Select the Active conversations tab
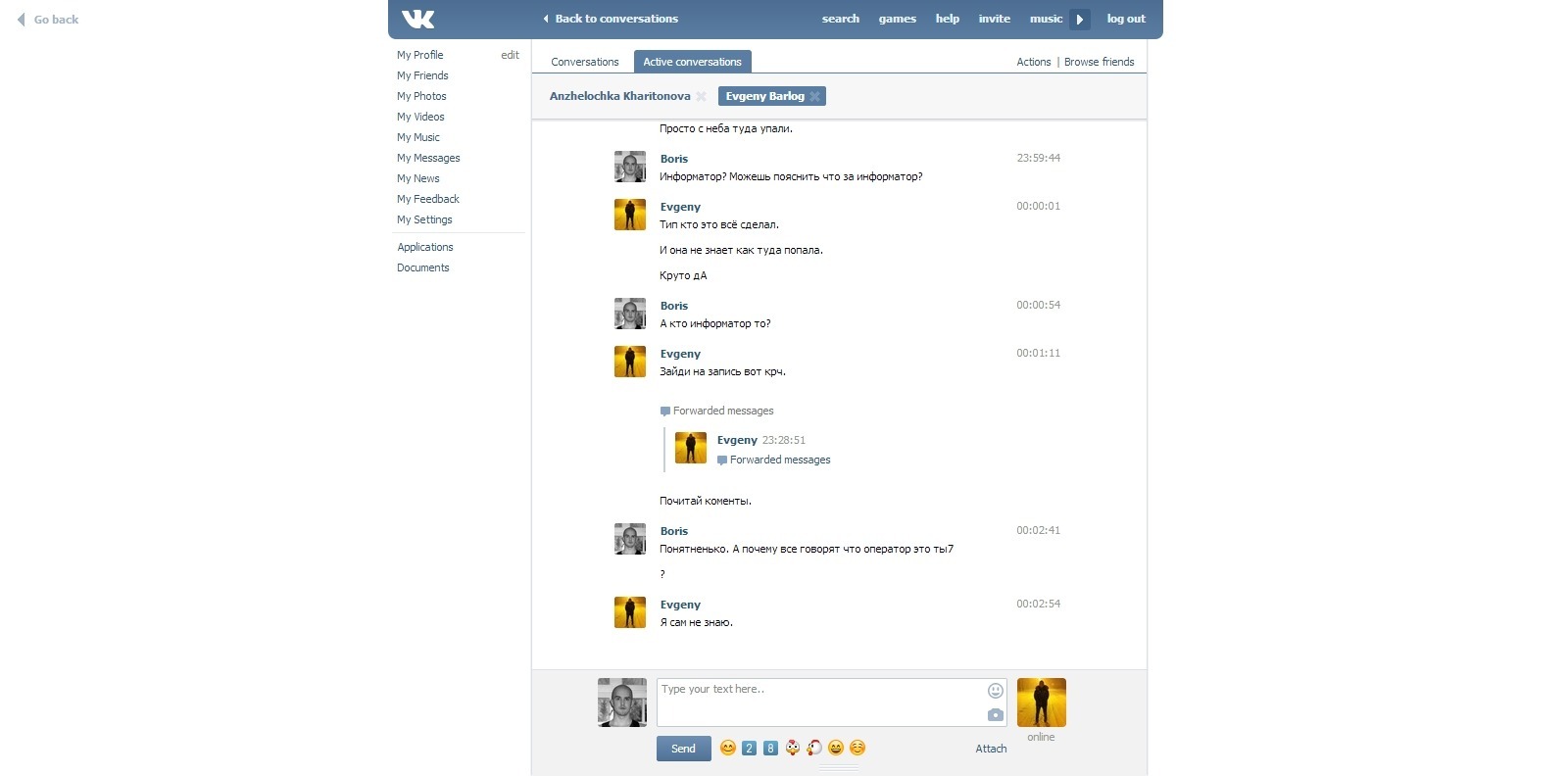Screen dimensions: 1568x776 tap(693, 62)
